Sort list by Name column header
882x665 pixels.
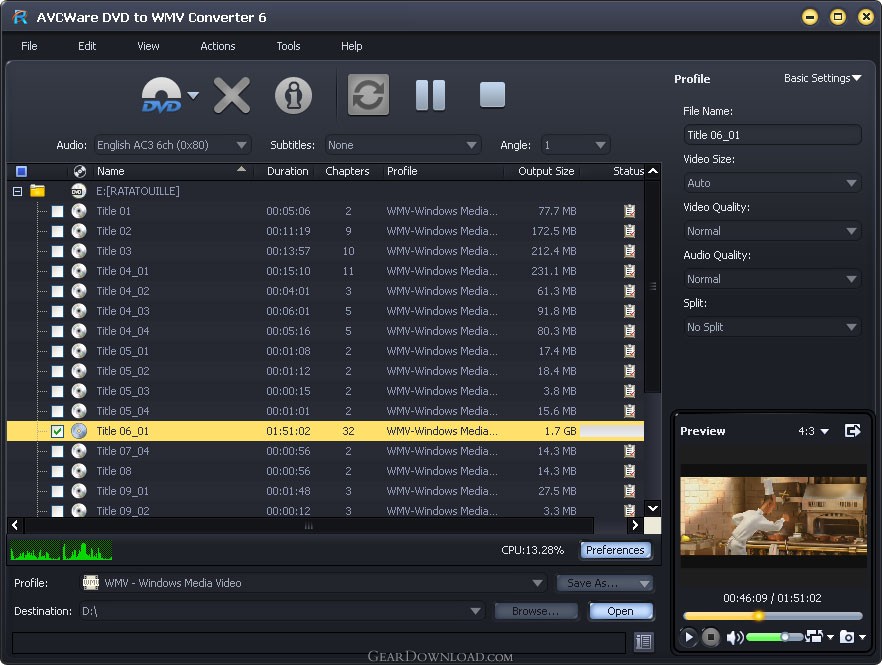[172, 171]
